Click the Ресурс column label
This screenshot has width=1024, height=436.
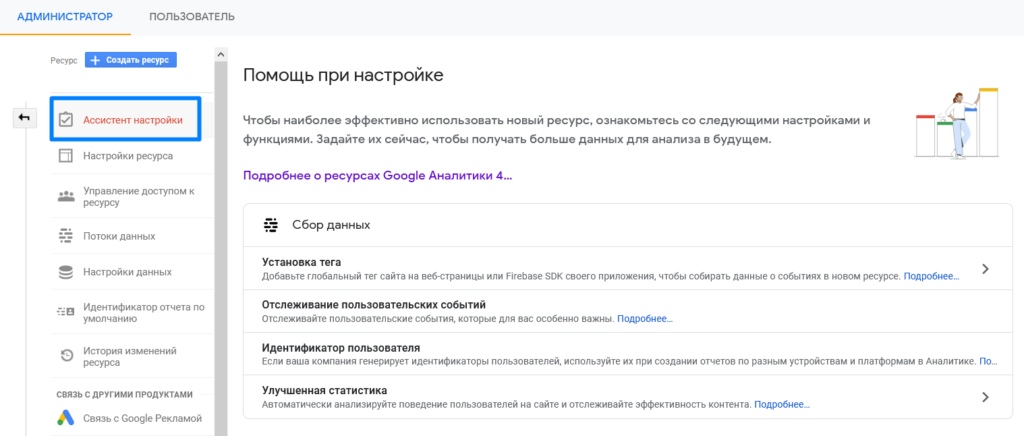tap(63, 61)
